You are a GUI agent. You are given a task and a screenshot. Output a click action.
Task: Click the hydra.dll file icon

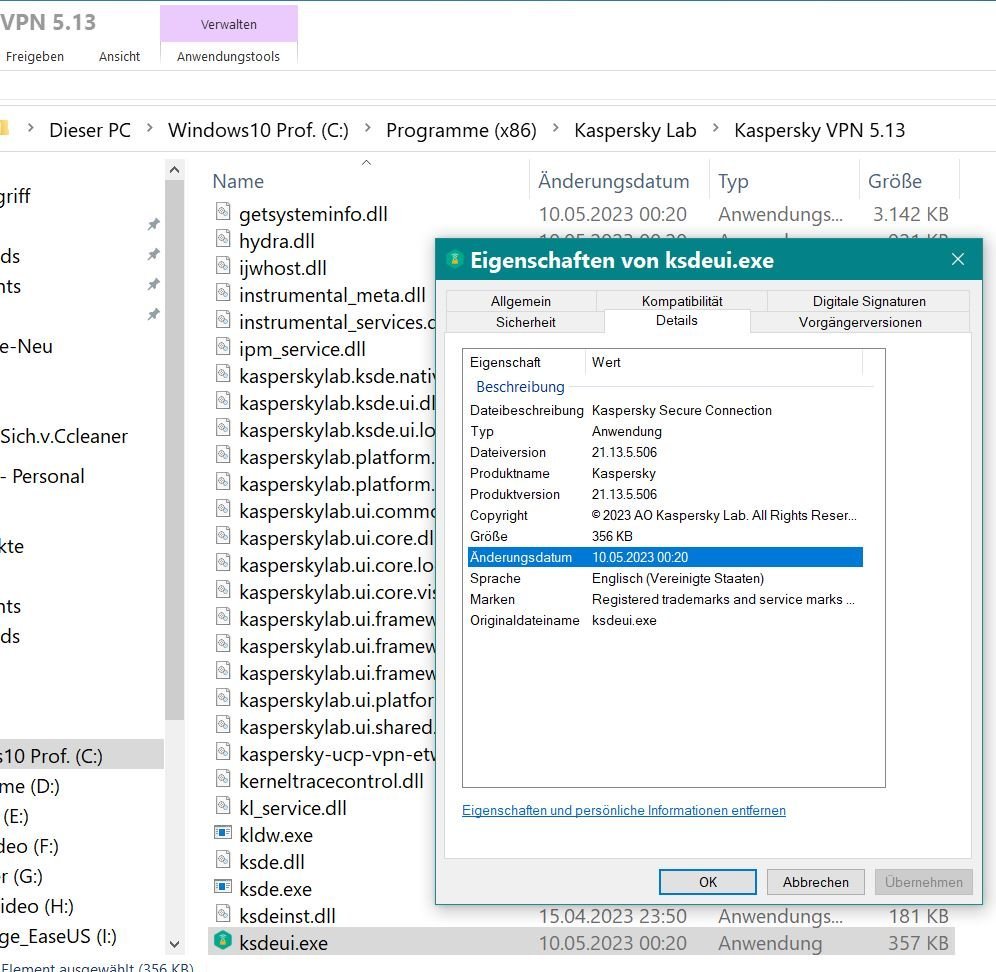(223, 239)
